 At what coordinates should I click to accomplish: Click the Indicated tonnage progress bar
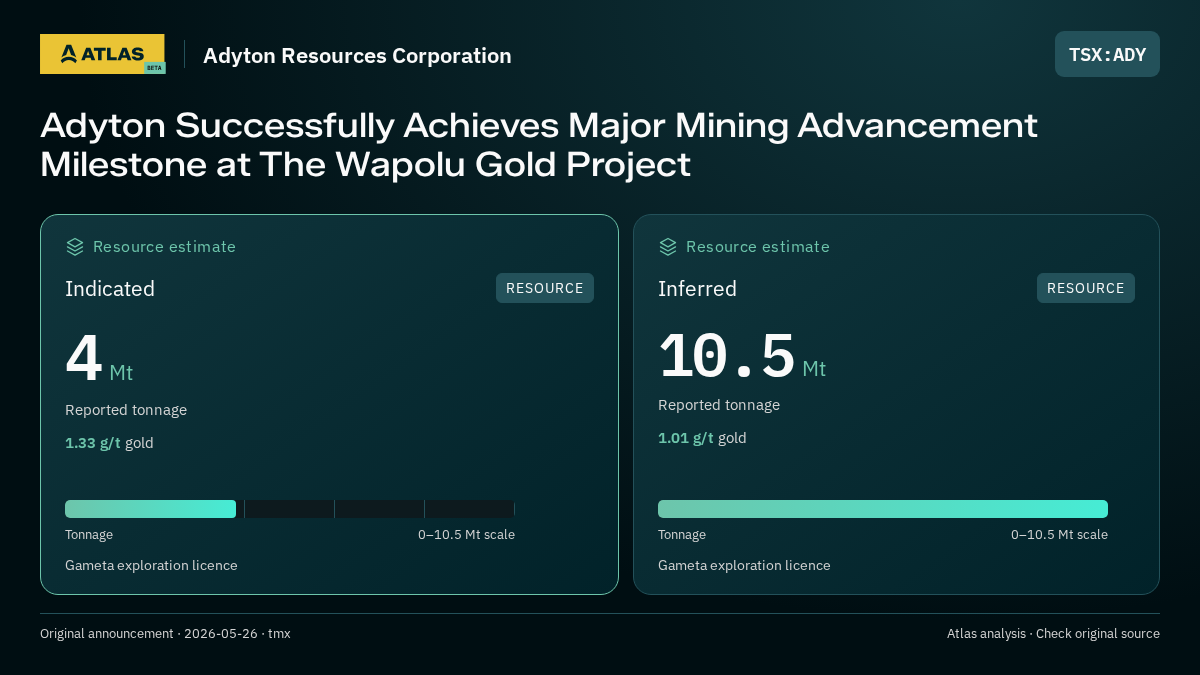click(290, 509)
